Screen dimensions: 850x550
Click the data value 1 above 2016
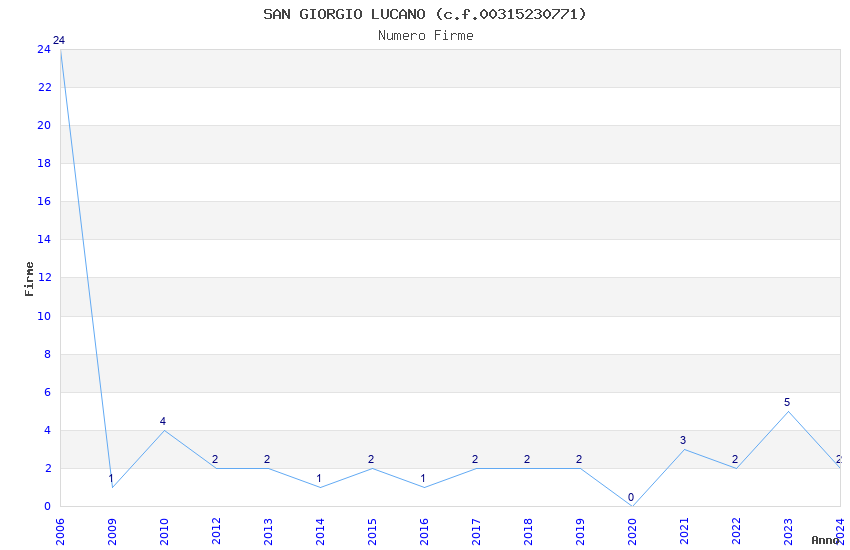[x=423, y=478]
